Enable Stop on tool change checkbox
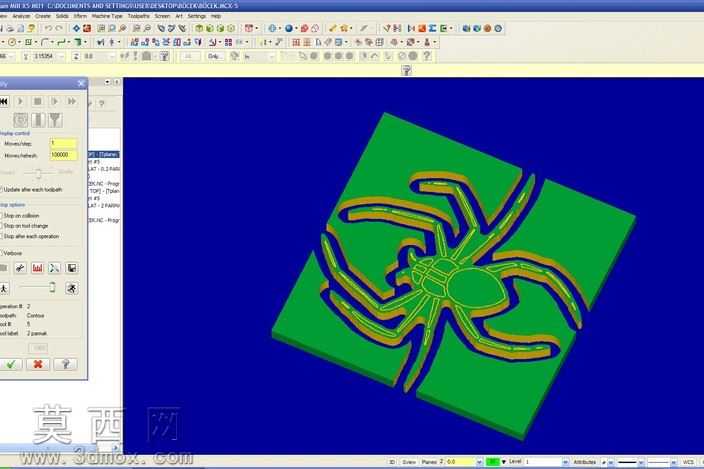Viewport: 704px width, 469px height. click(x=1, y=226)
